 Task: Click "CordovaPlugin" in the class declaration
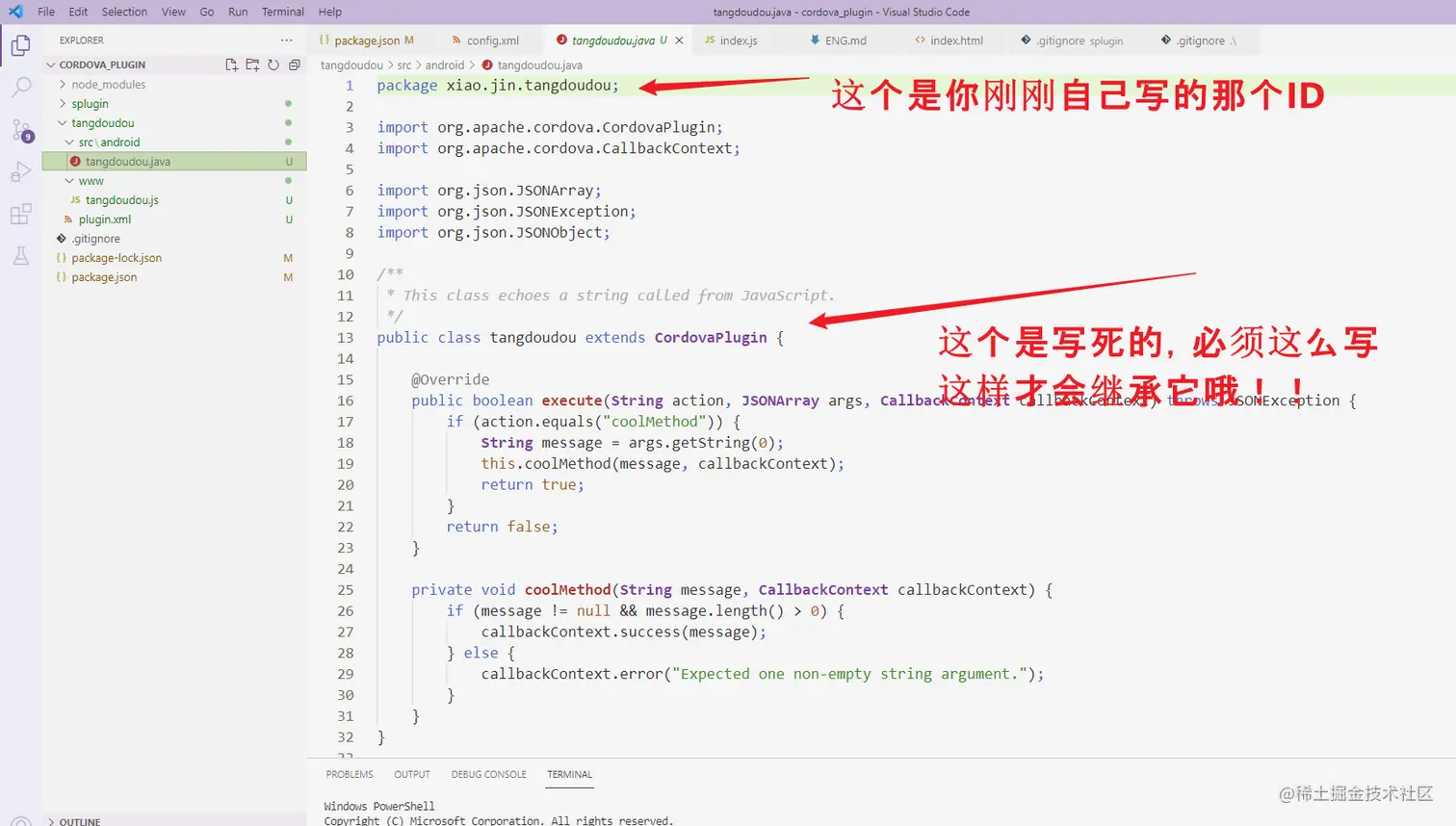click(711, 338)
